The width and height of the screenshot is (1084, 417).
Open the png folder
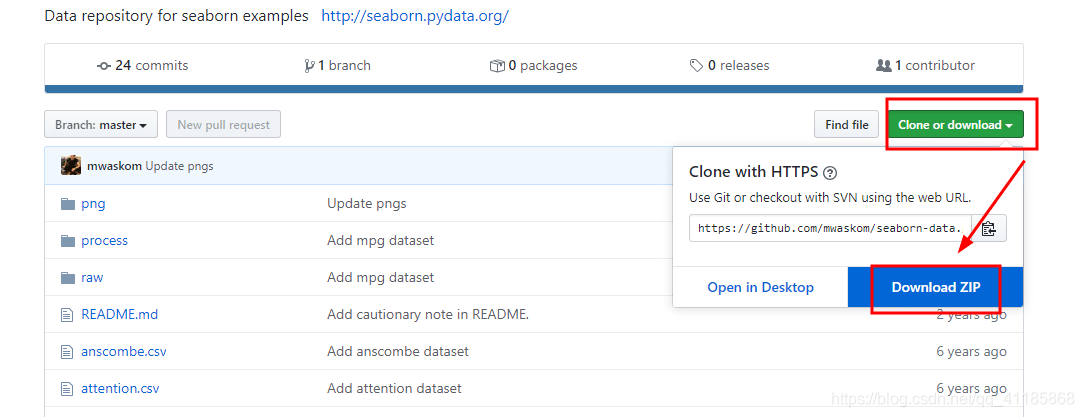[93, 203]
